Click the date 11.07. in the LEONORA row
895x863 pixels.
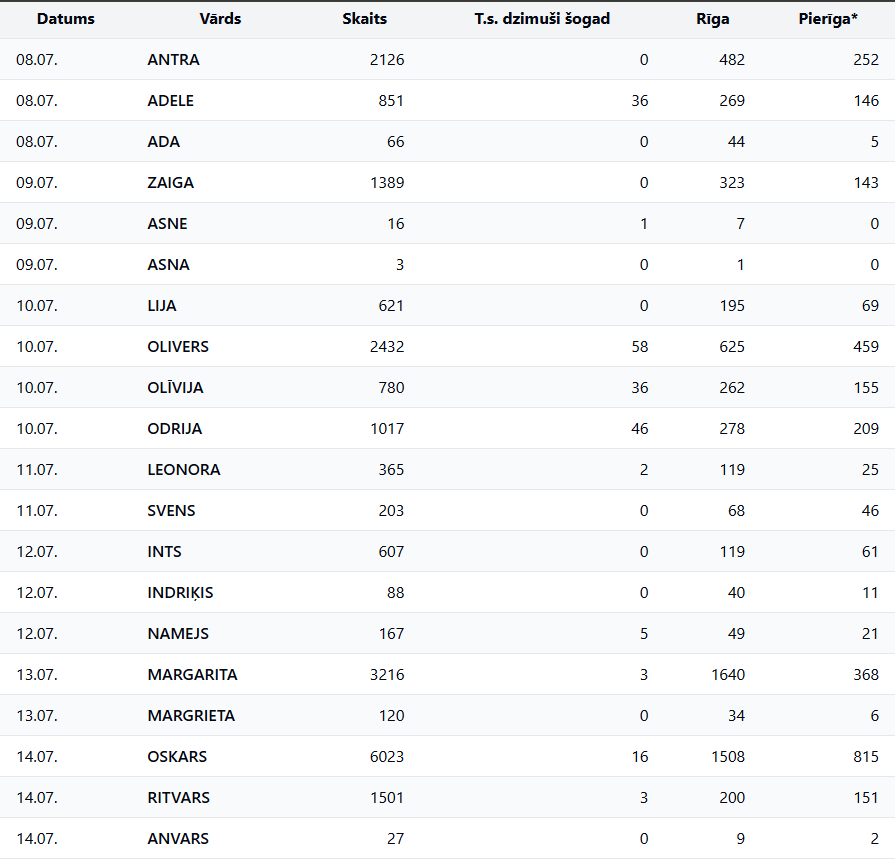[x=37, y=470]
